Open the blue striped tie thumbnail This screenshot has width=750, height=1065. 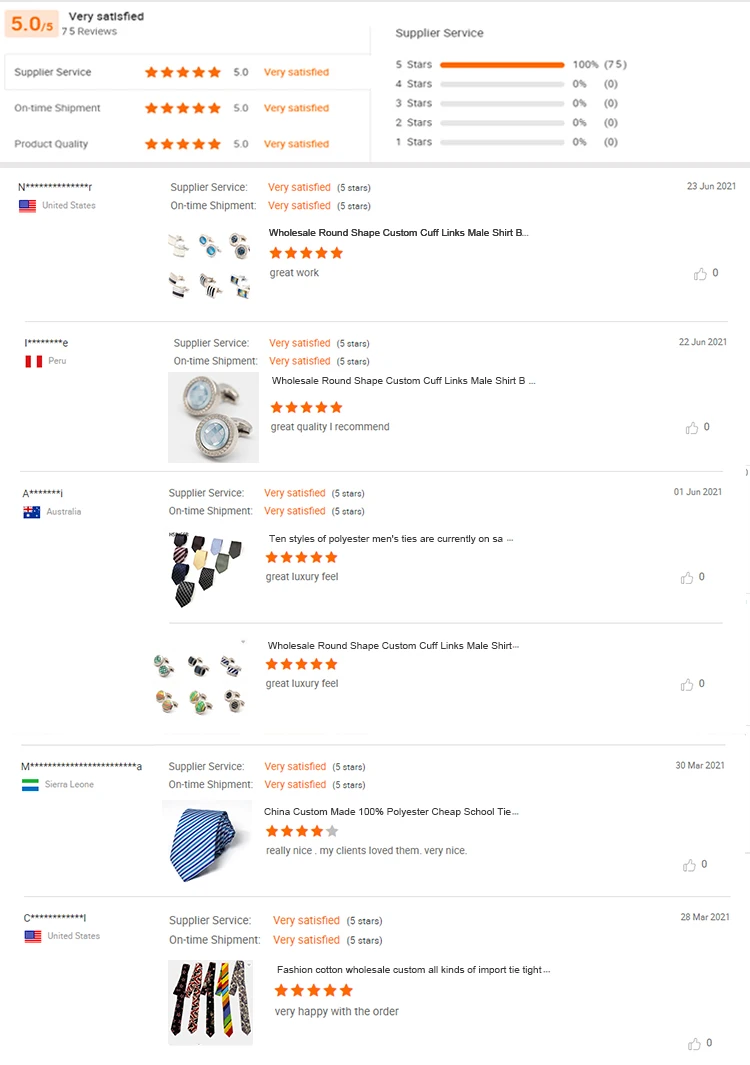pyautogui.click(x=208, y=841)
